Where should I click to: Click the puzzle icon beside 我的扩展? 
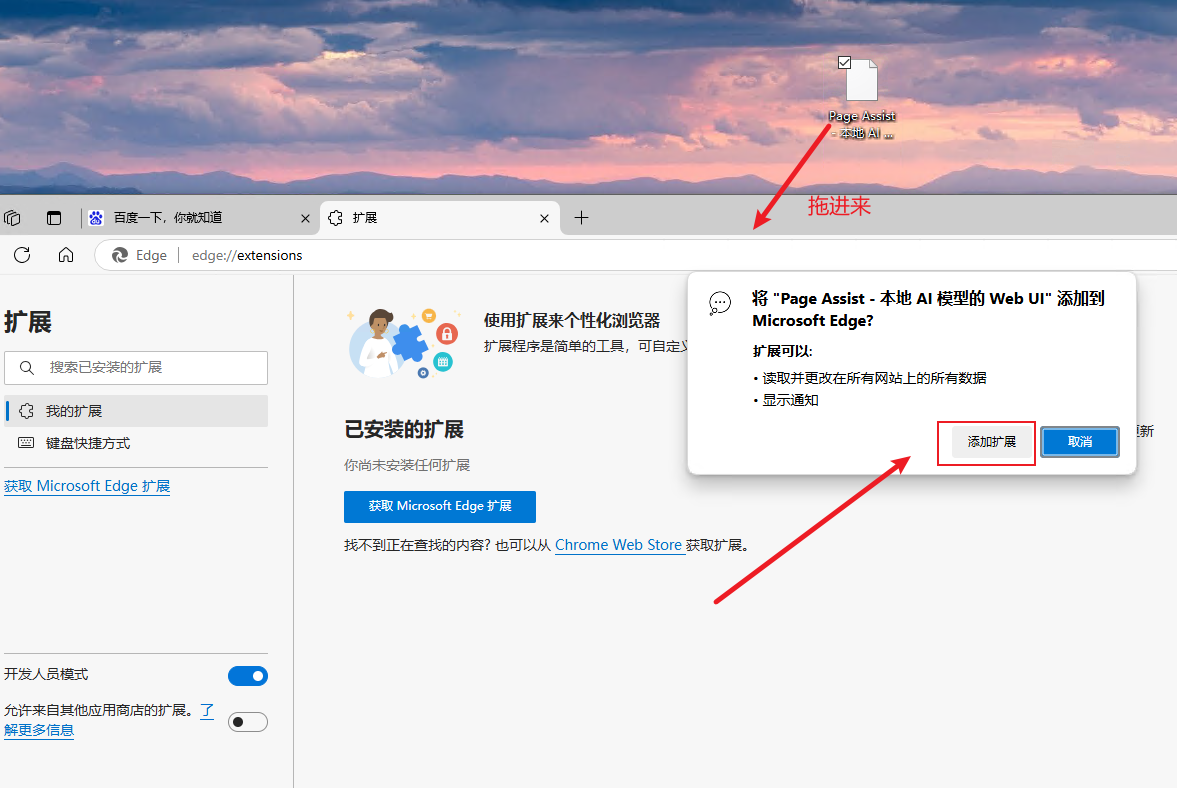[26, 411]
